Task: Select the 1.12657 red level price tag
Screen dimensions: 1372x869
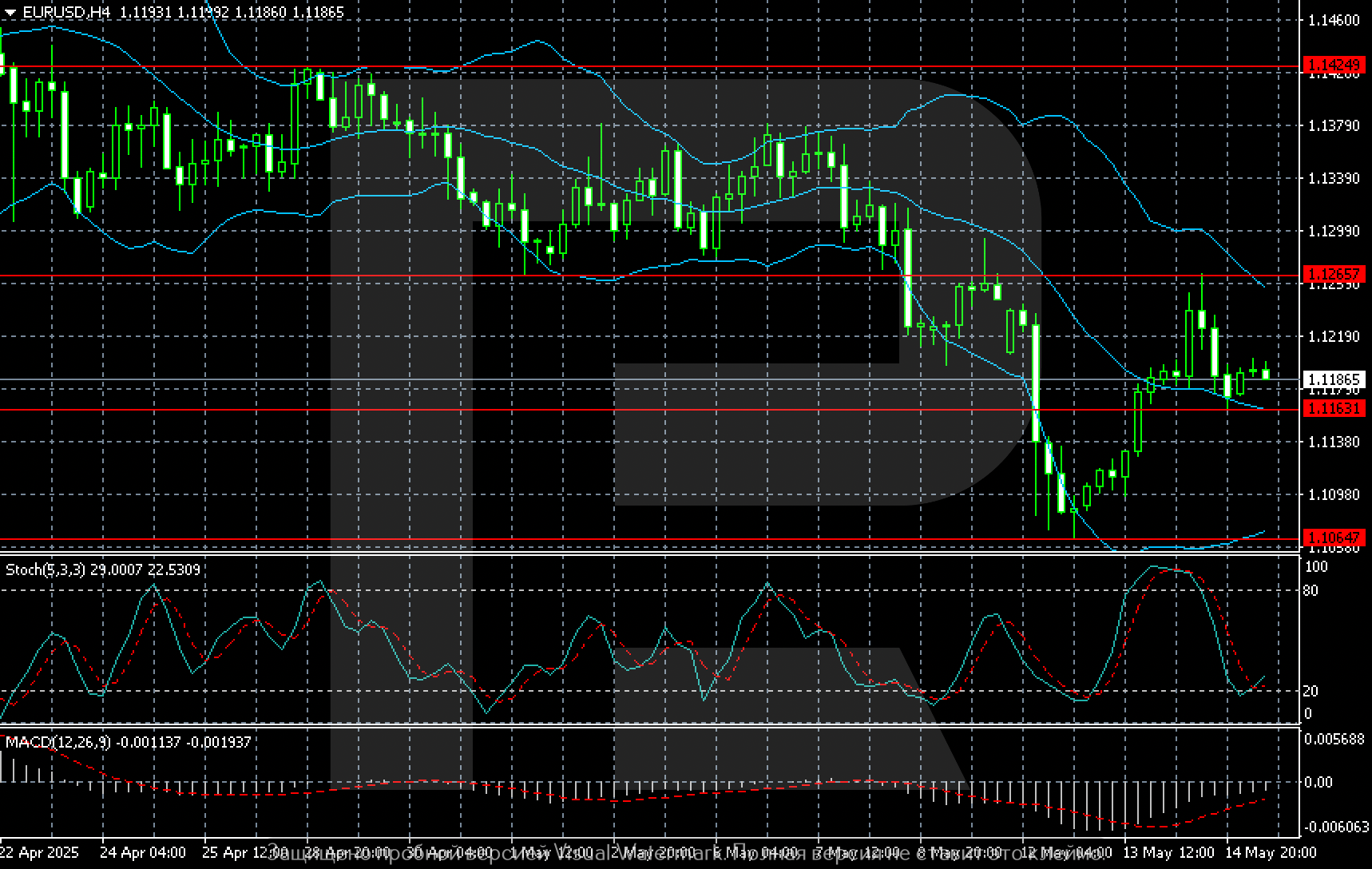Action: tap(1333, 275)
